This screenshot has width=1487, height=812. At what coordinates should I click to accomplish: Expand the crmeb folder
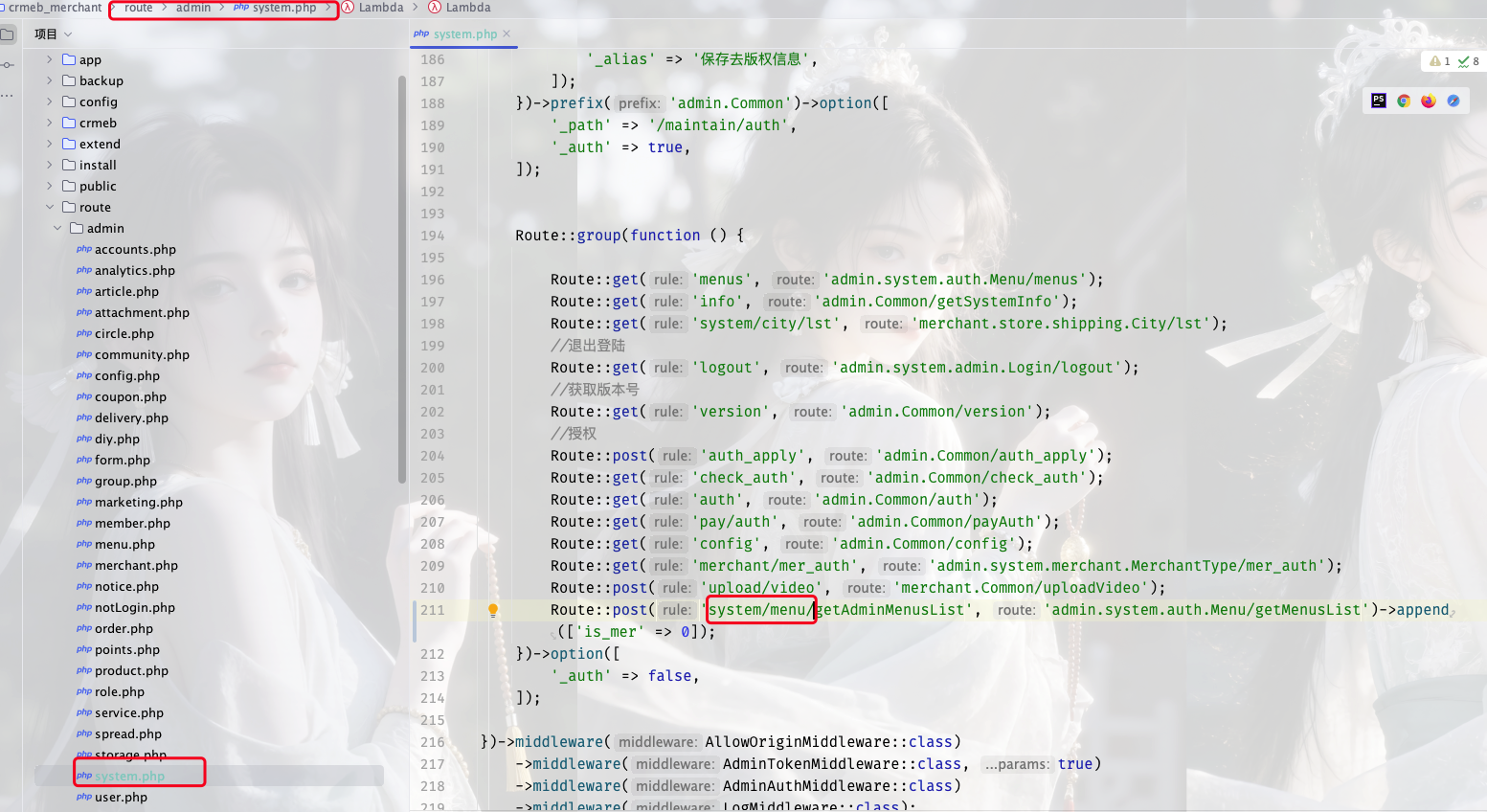point(50,123)
